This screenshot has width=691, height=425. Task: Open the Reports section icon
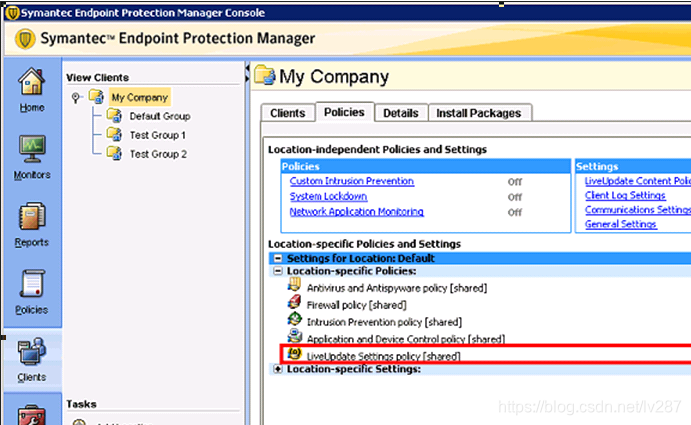click(32, 216)
